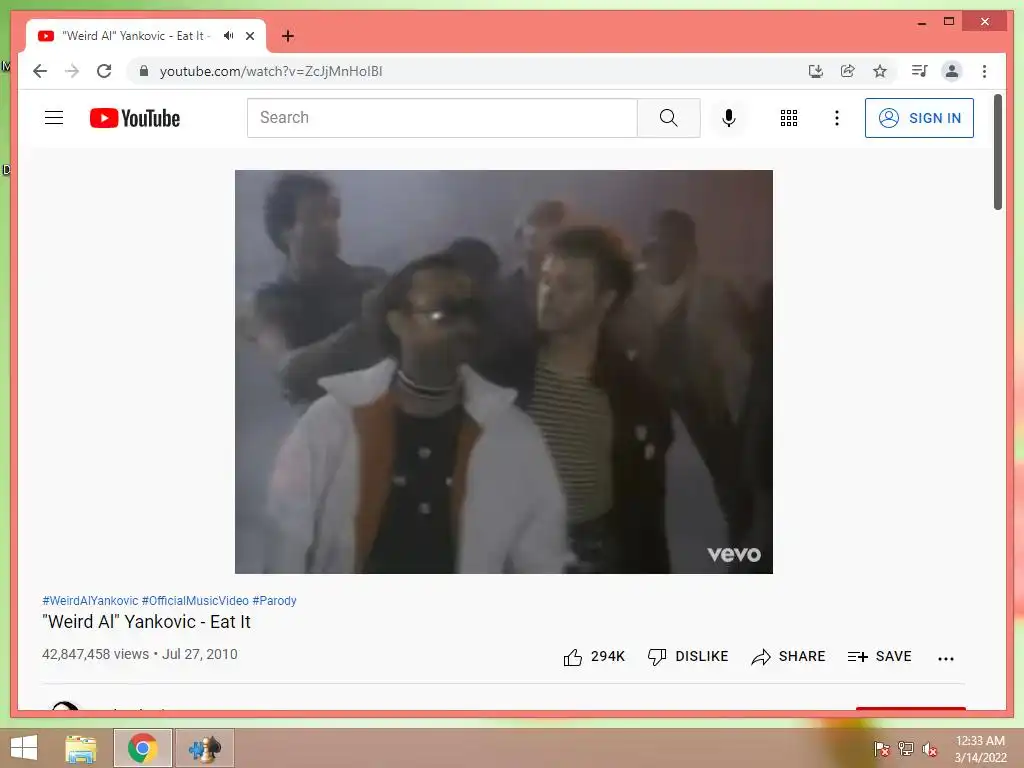1024x768 pixels.
Task: Like the video with thumbs up icon
Action: click(x=573, y=657)
